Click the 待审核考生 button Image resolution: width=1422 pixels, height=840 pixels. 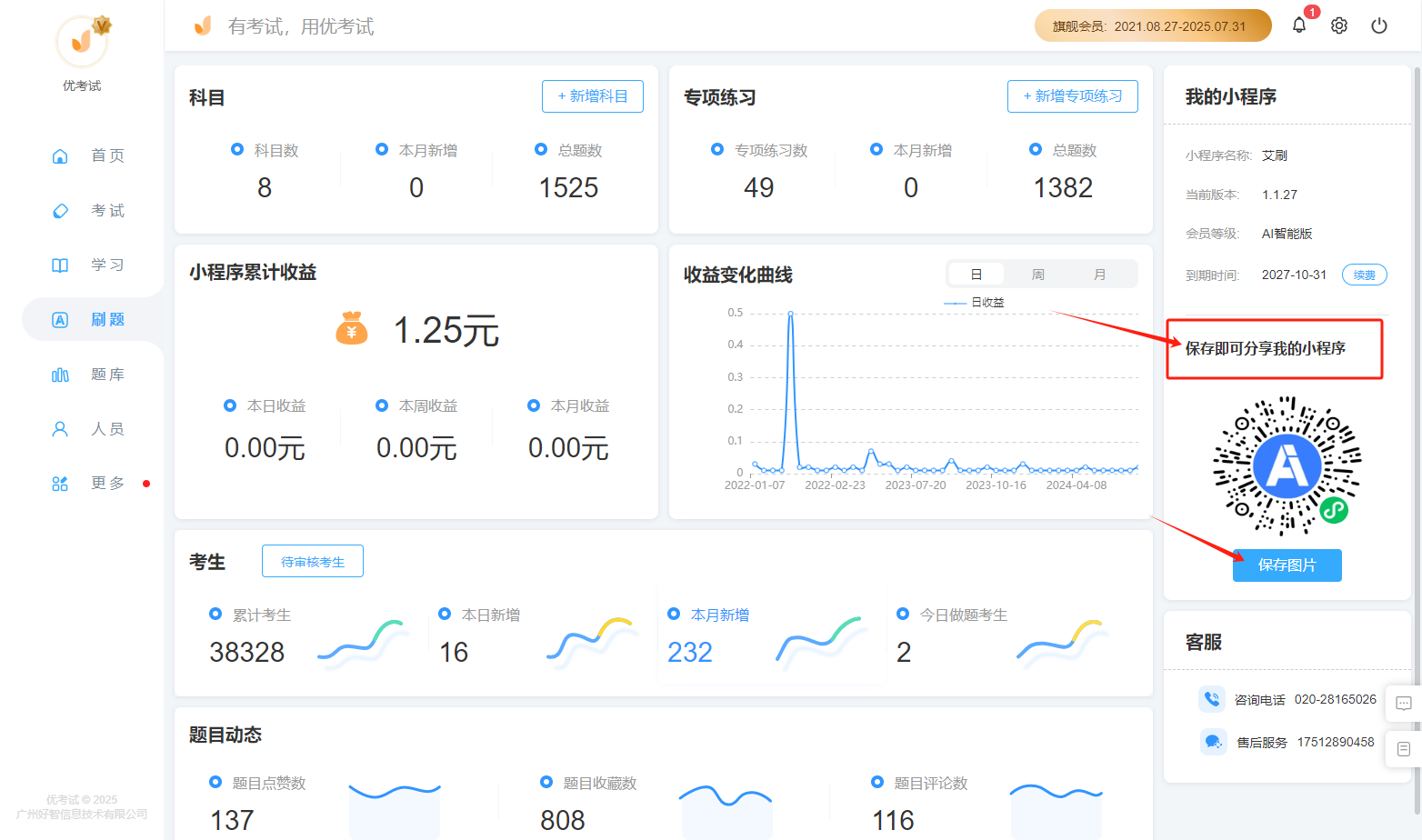pos(313,562)
